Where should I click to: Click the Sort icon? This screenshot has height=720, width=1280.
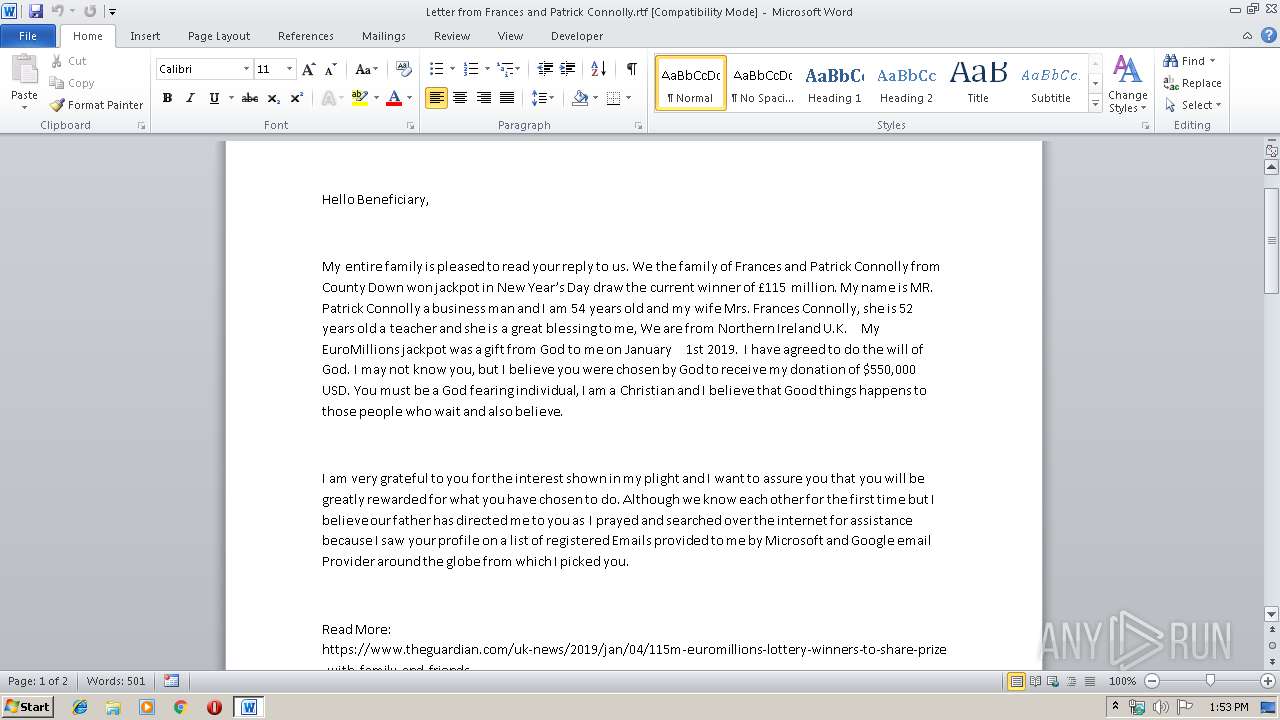pyautogui.click(x=598, y=69)
